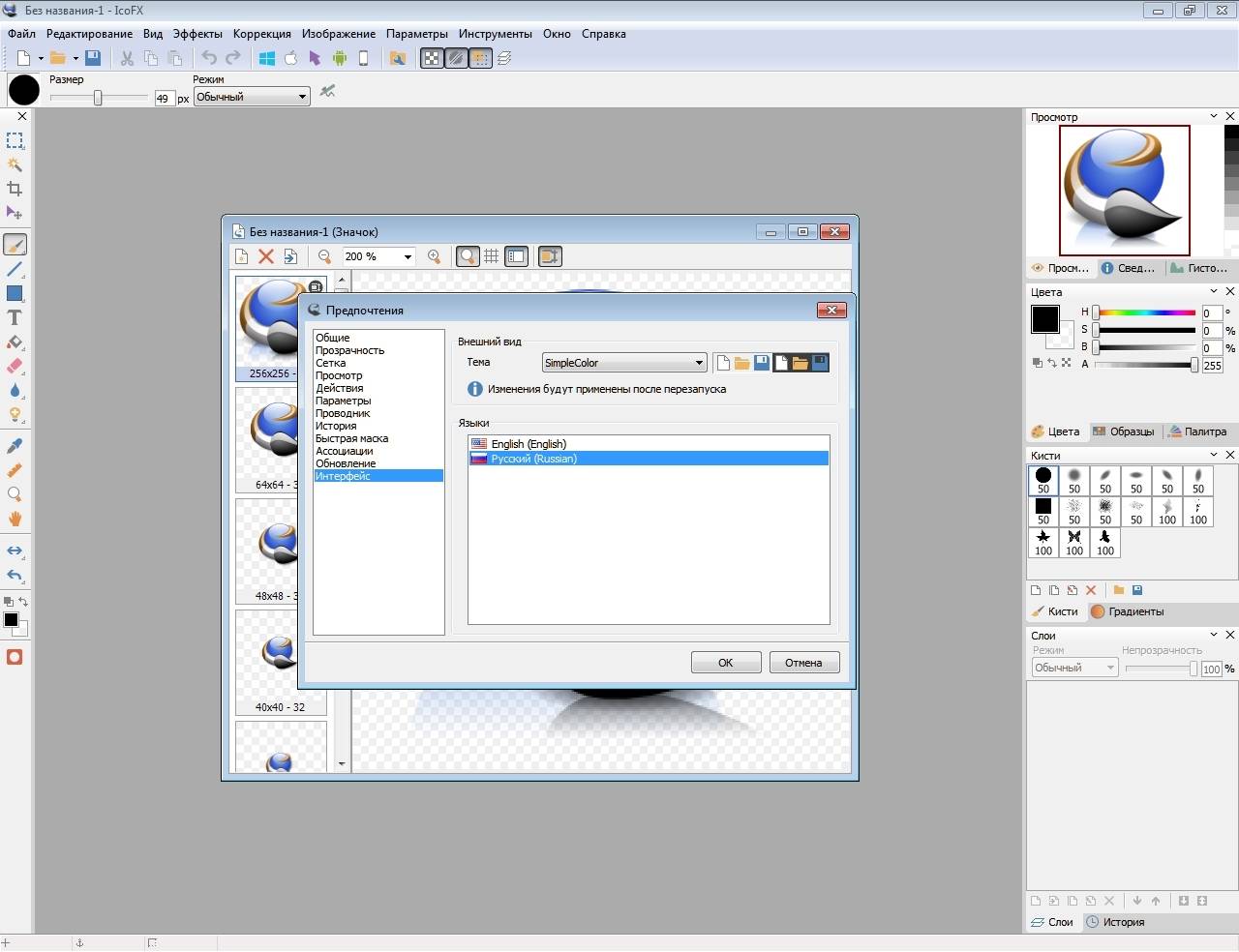
Task: Select the blue rectangle shape tool
Action: tap(15, 293)
